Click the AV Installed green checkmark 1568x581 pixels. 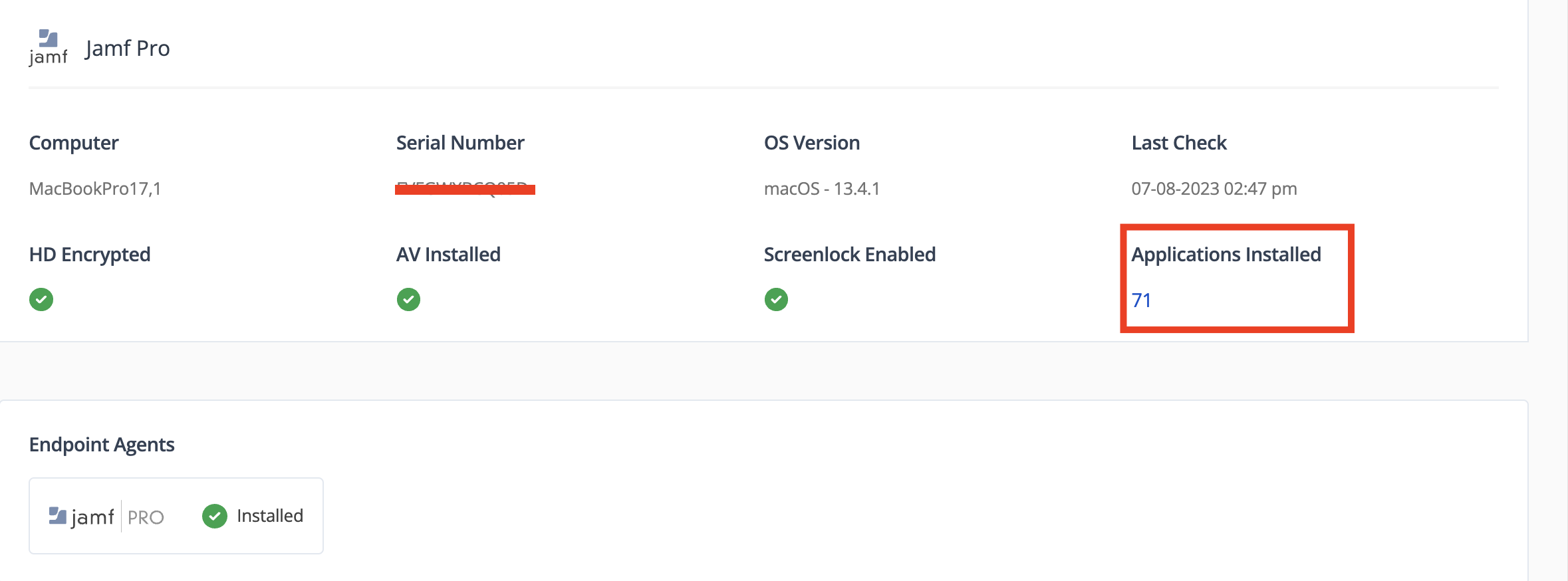coord(408,300)
